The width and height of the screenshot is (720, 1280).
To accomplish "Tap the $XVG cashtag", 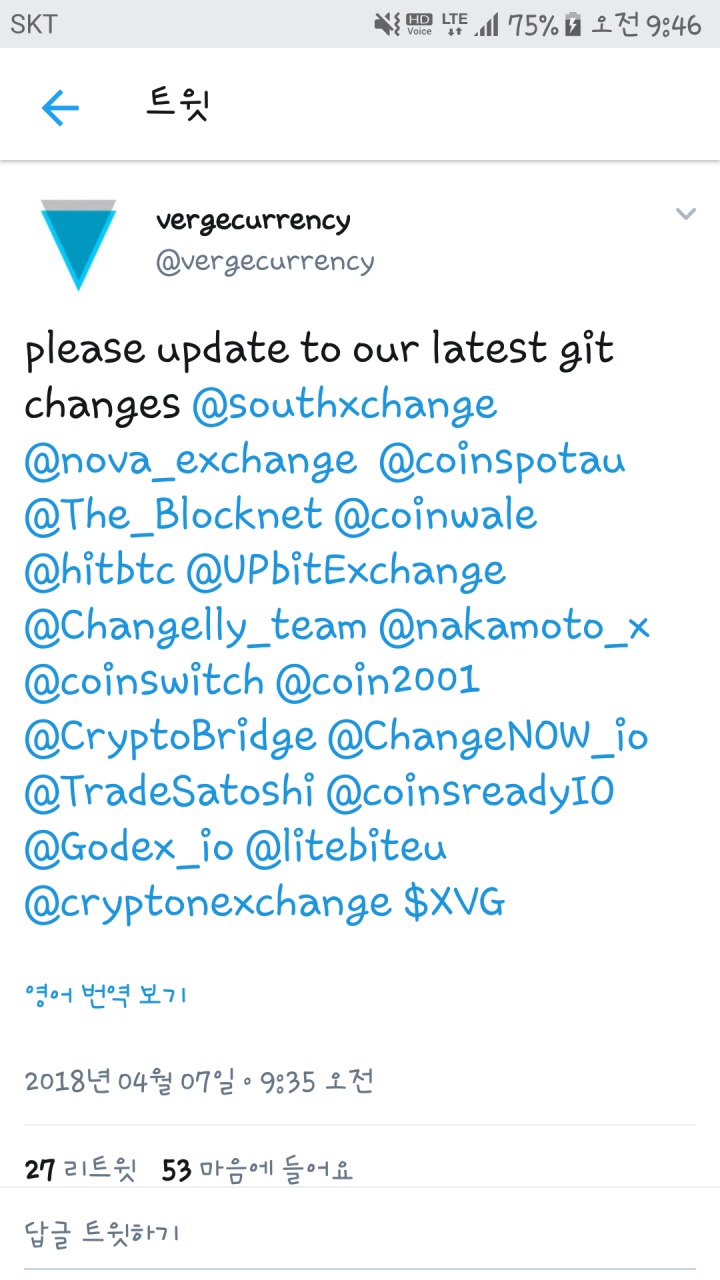I will (x=455, y=903).
